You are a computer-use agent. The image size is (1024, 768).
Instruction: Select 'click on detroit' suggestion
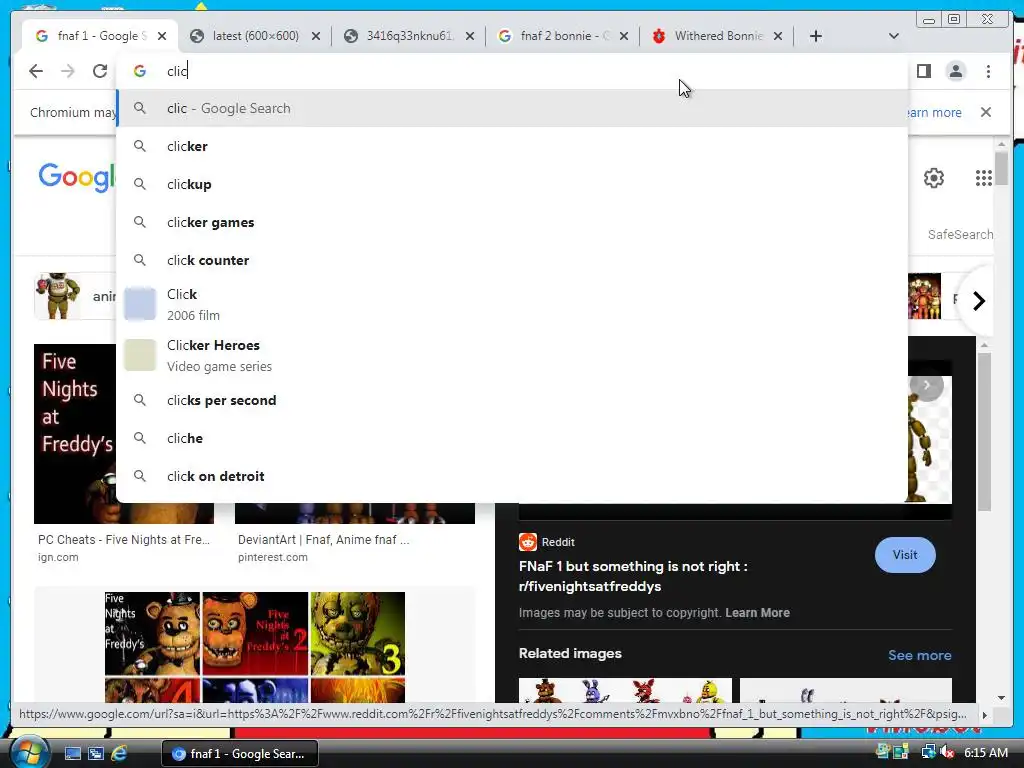pos(512,476)
